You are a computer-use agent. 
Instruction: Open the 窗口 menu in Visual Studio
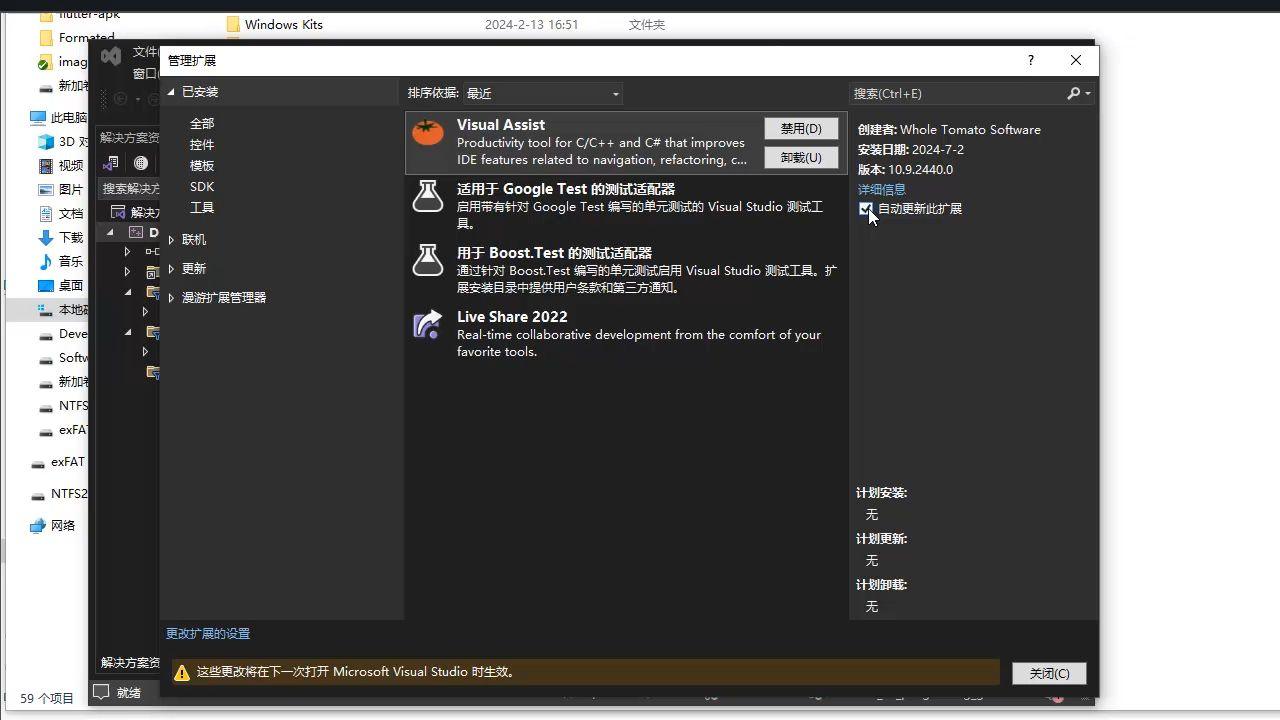click(x=145, y=73)
